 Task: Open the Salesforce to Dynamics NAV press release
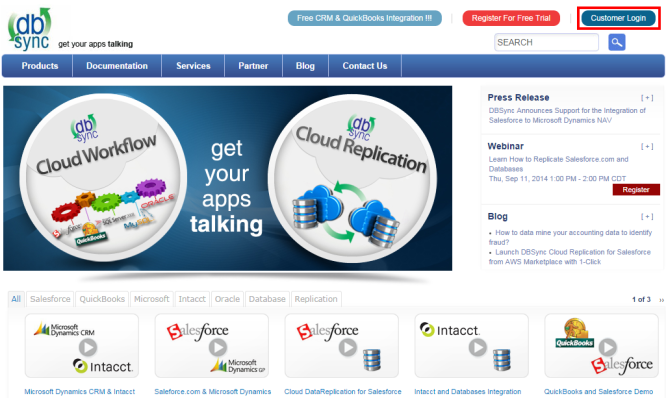click(x=567, y=116)
